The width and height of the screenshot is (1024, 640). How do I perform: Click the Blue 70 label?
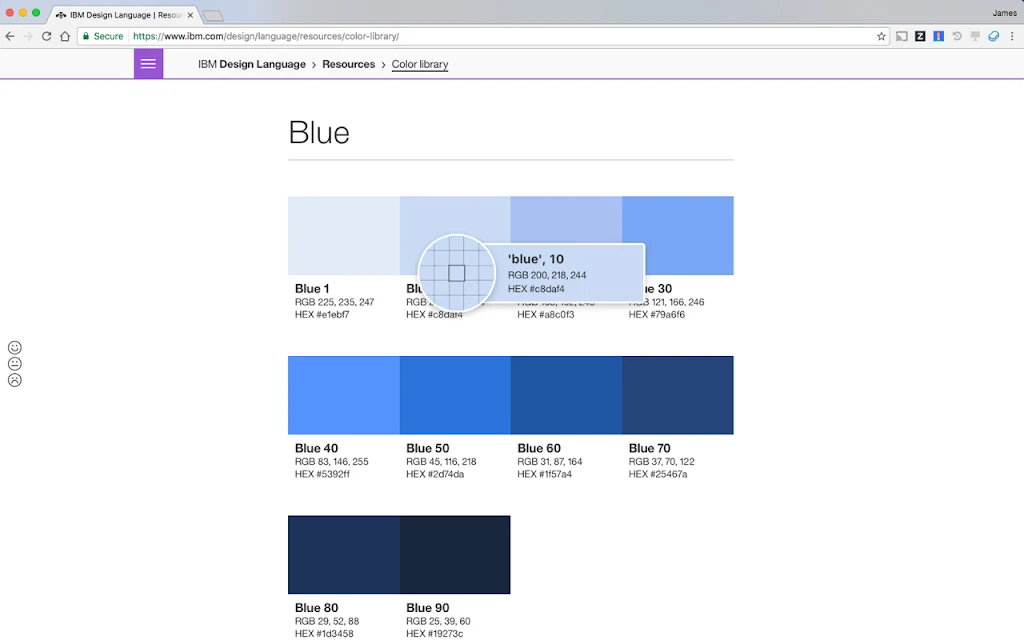click(650, 448)
